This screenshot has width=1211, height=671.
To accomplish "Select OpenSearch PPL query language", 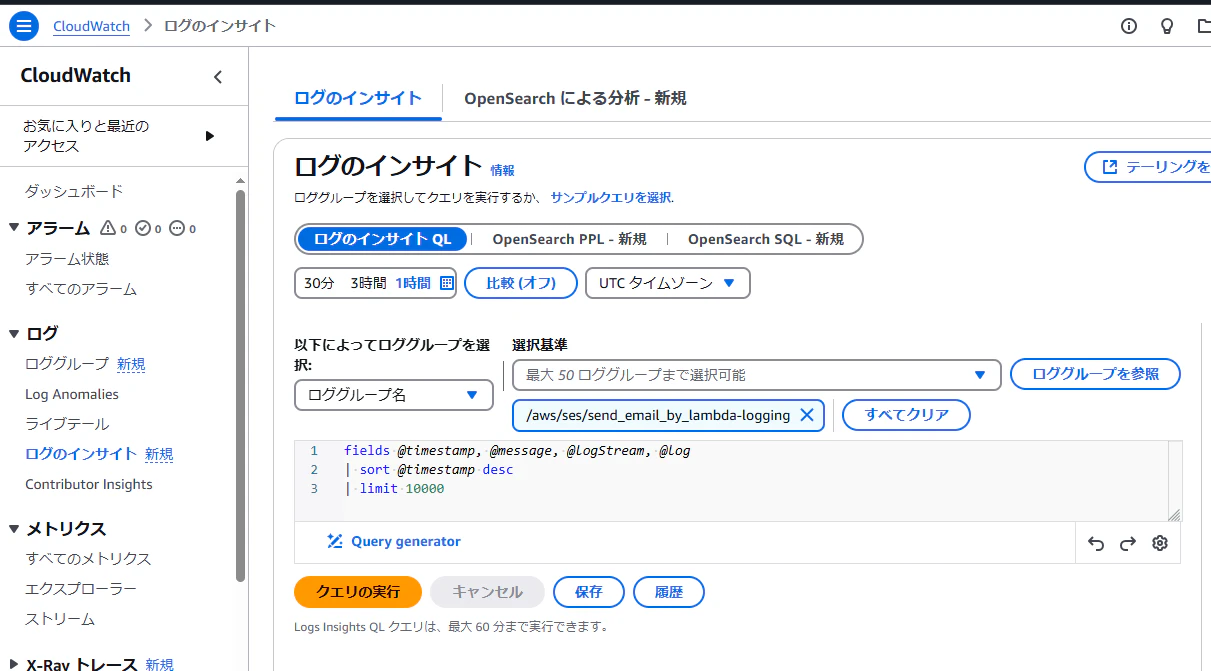I will point(569,239).
